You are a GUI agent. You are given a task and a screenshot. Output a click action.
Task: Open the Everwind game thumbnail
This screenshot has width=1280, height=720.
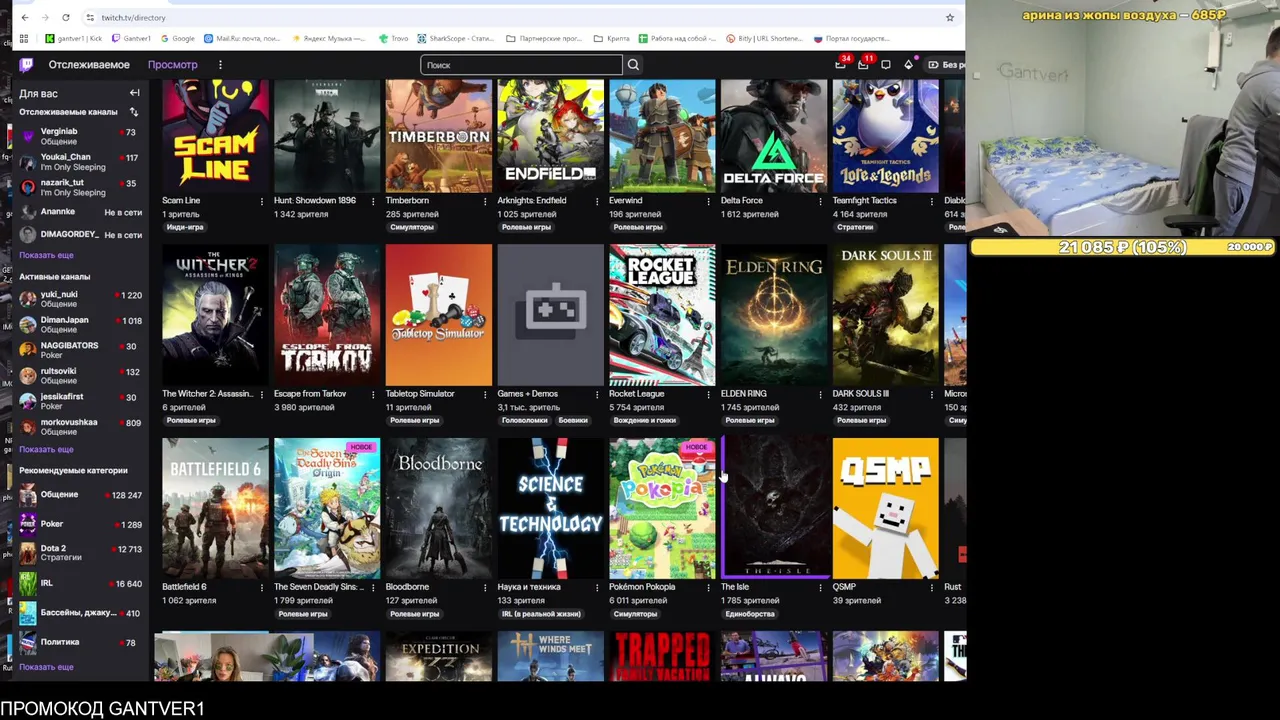click(662, 136)
